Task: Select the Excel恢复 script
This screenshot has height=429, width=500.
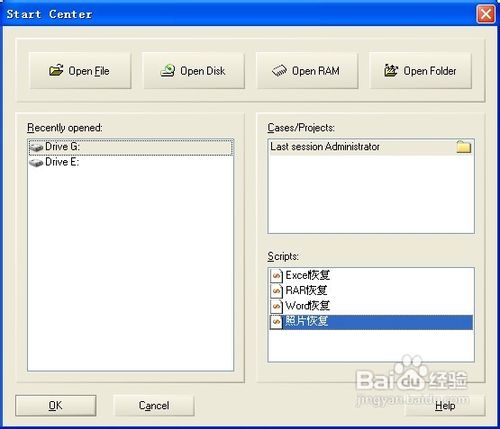Action: [x=371, y=275]
